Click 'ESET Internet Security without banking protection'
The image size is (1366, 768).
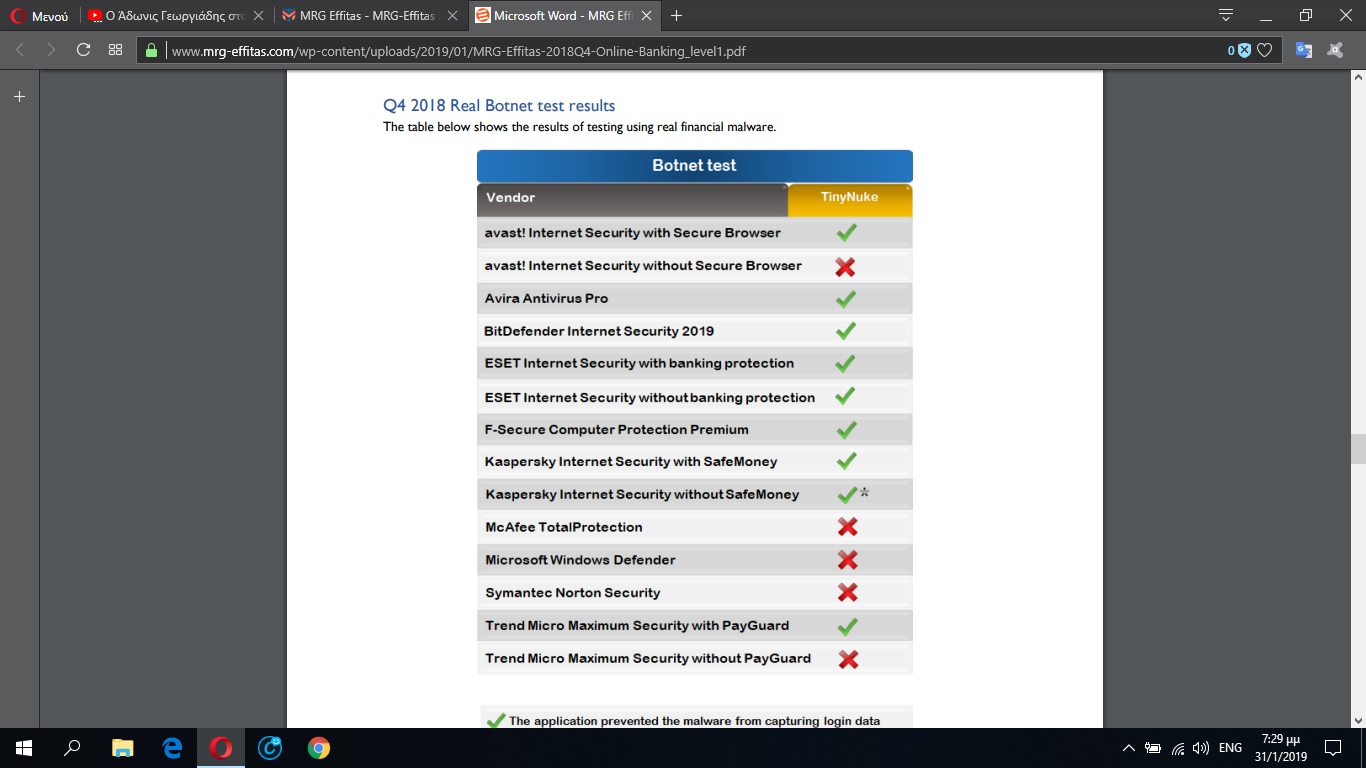[x=650, y=398]
